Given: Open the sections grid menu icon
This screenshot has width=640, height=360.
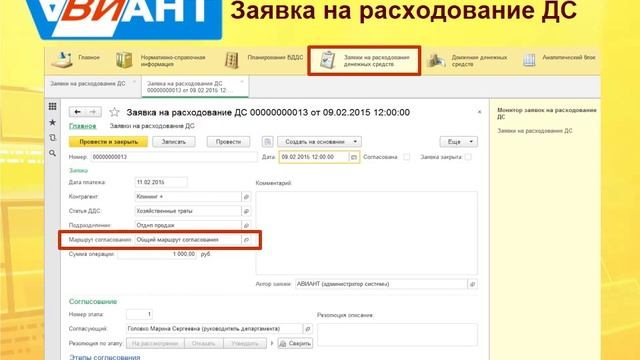Looking at the screenshot, I should [x=52, y=107].
